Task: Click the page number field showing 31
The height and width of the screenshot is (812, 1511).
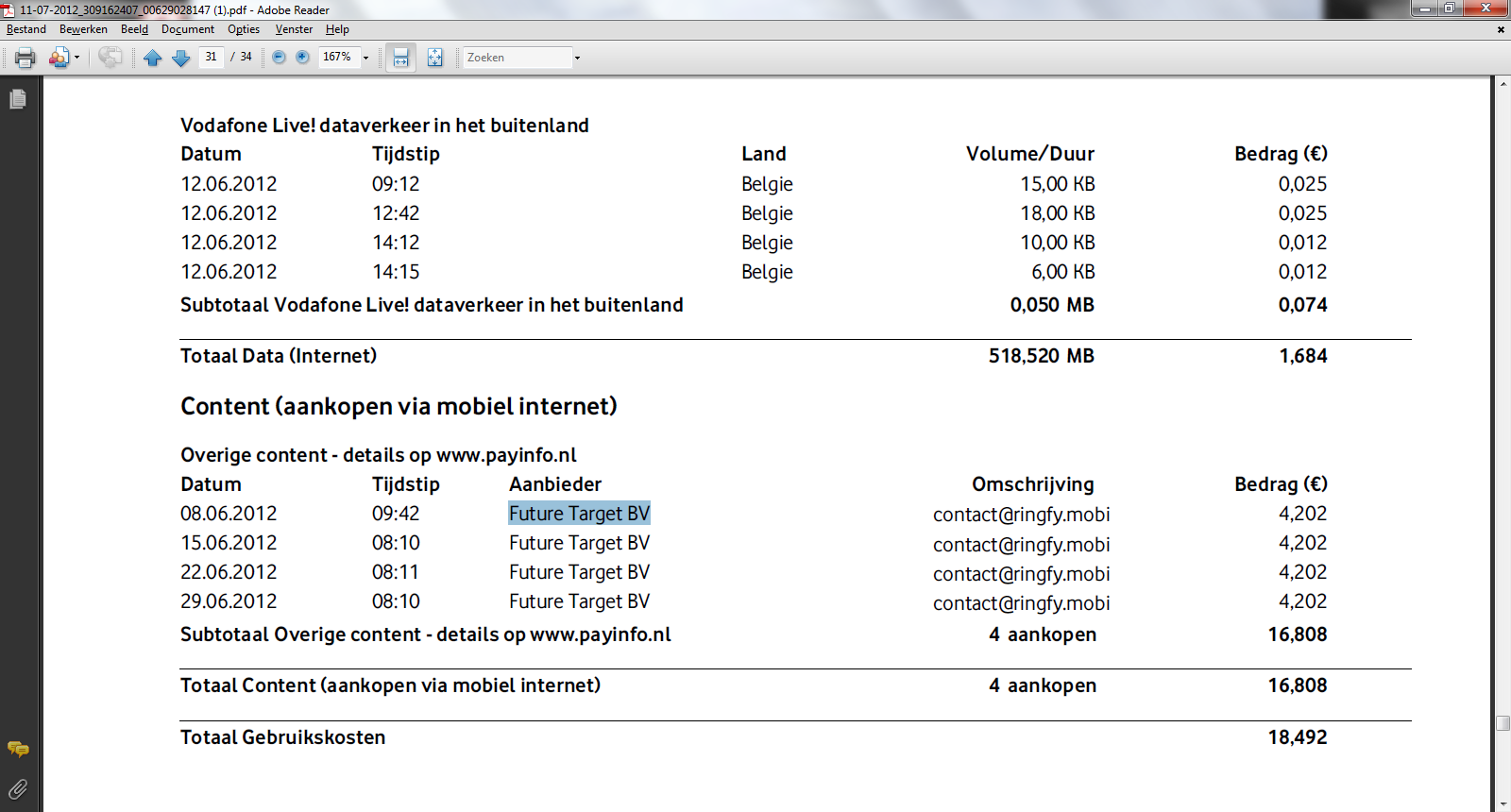Action: click(x=211, y=58)
